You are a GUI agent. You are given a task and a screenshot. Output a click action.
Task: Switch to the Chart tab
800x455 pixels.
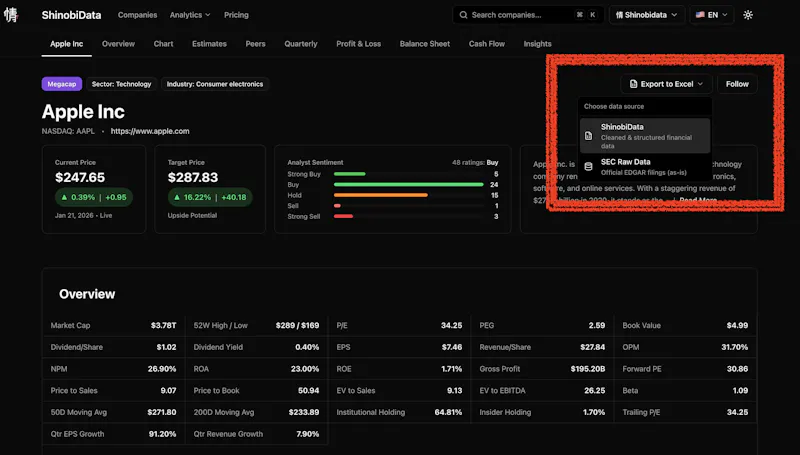click(x=163, y=44)
